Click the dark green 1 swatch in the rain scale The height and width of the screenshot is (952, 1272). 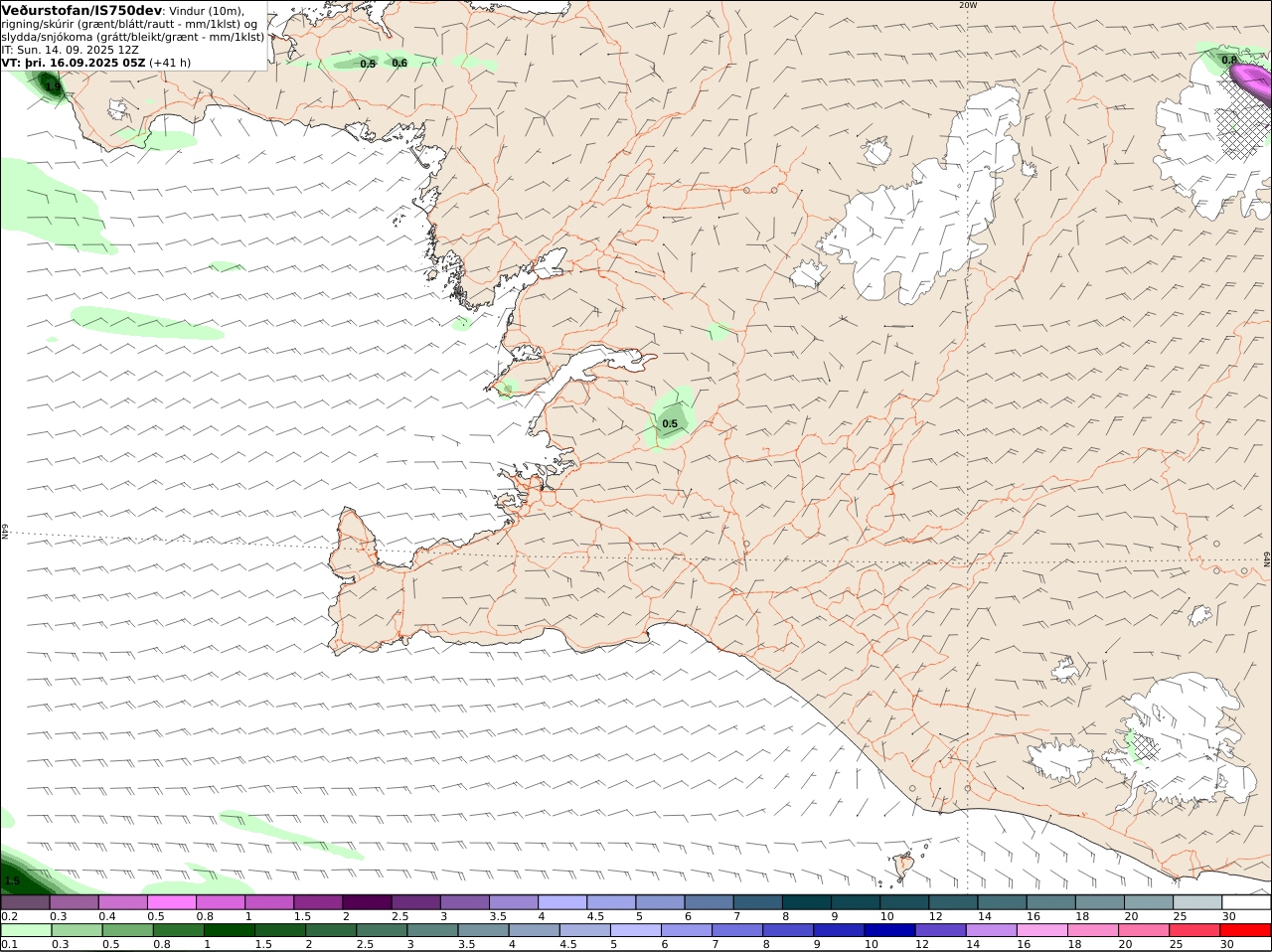pyautogui.click(x=229, y=930)
